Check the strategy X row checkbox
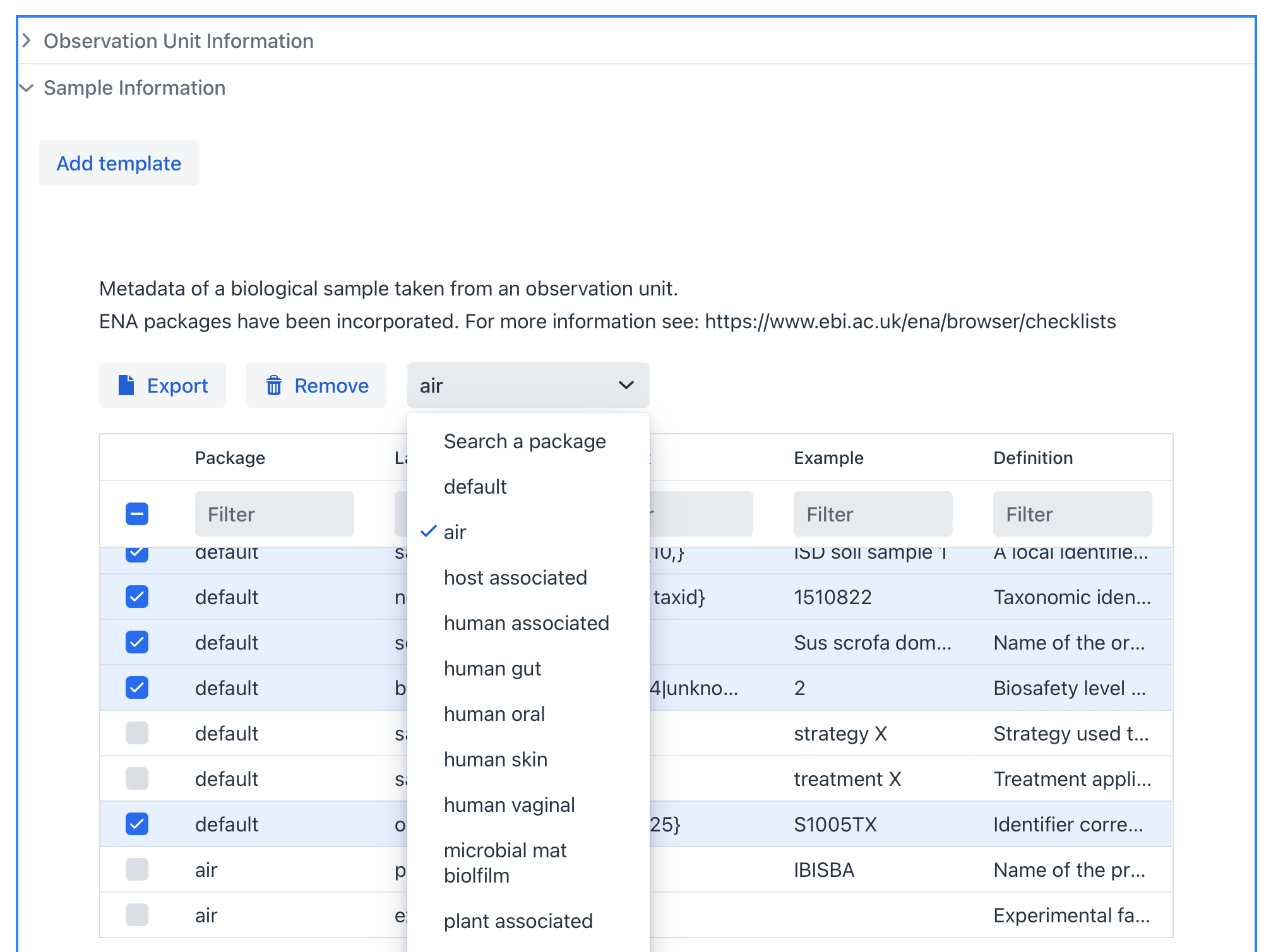This screenshot has height=952, width=1283. click(x=137, y=733)
